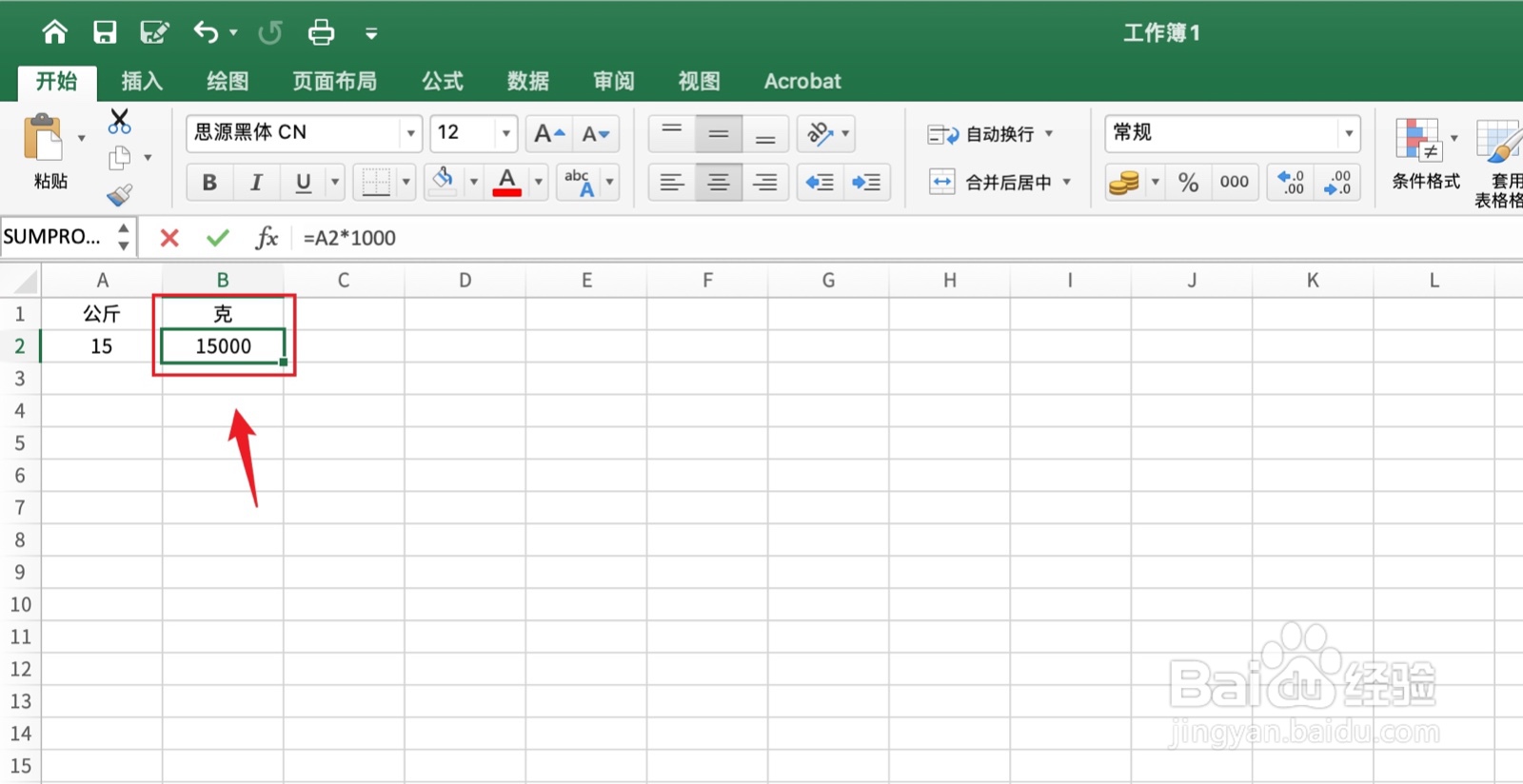
Task: Expand paste options dropdown arrow
Action: (x=81, y=139)
